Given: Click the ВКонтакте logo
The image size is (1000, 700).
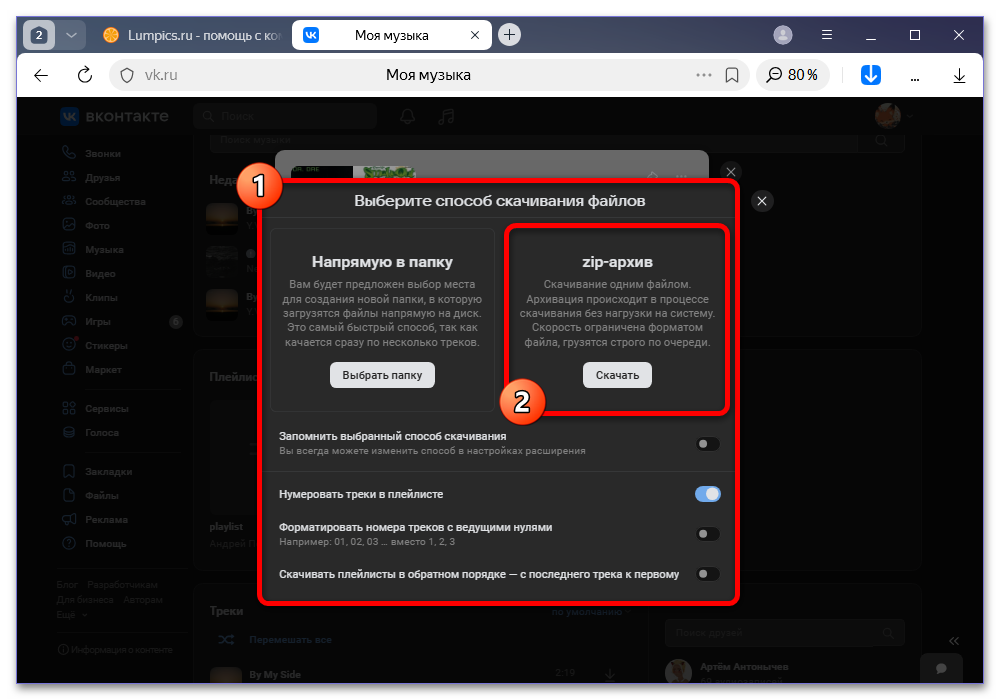Looking at the screenshot, I should coord(115,116).
